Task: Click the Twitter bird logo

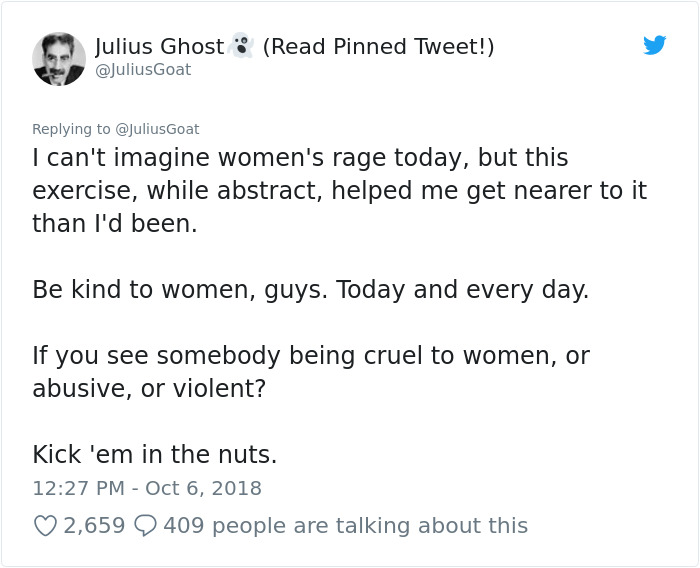Action: 655,46
